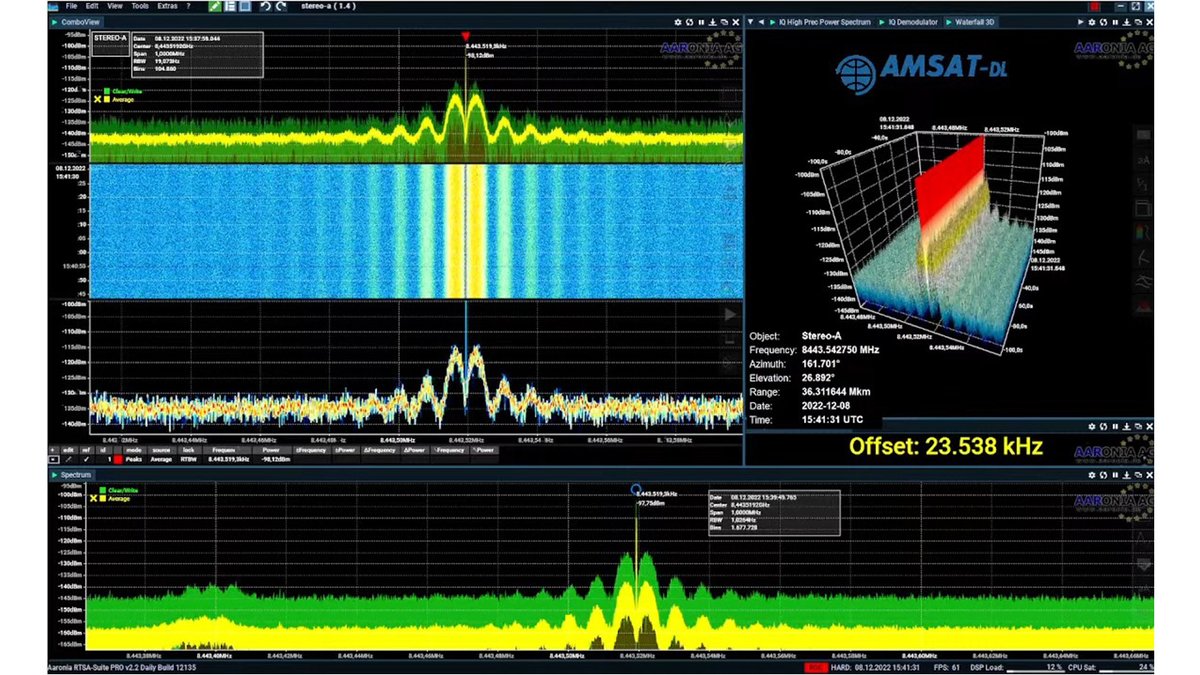Click ComboView panel reset icon
1200x675 pixels.
click(x=689, y=22)
